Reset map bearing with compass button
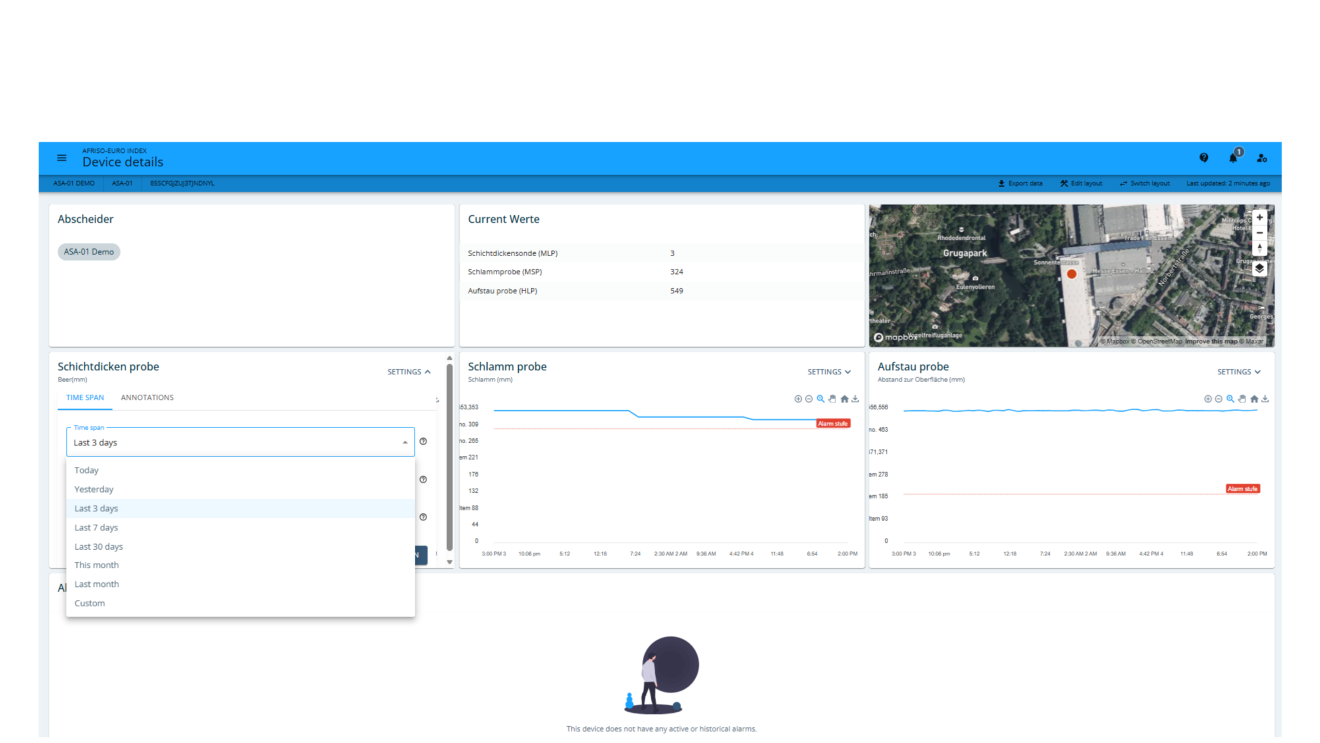 1259,248
